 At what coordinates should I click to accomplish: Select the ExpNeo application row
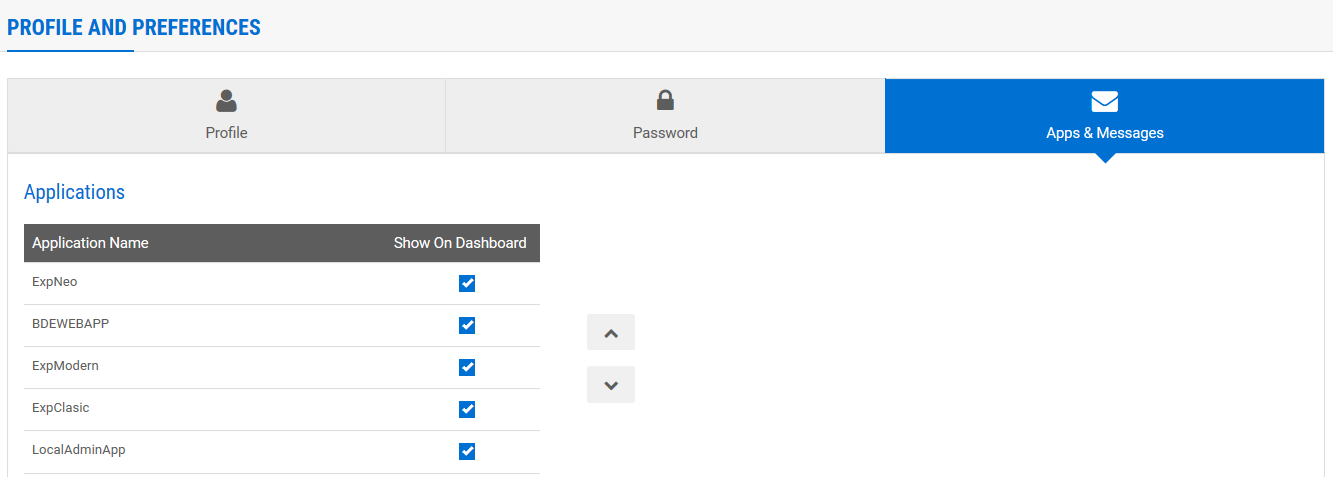pyautogui.click(x=282, y=283)
